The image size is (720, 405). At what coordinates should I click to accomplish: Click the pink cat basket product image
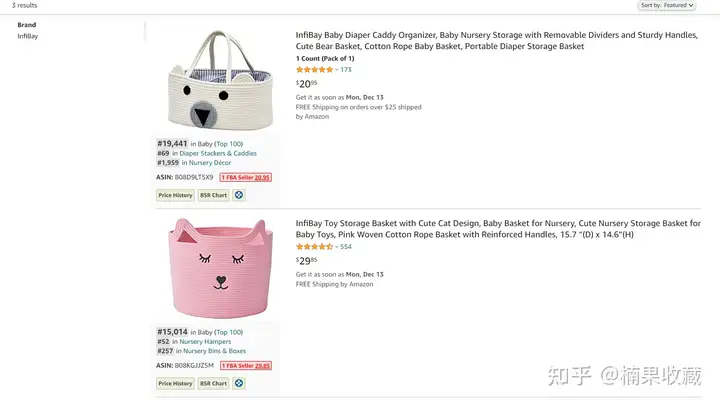[216, 268]
